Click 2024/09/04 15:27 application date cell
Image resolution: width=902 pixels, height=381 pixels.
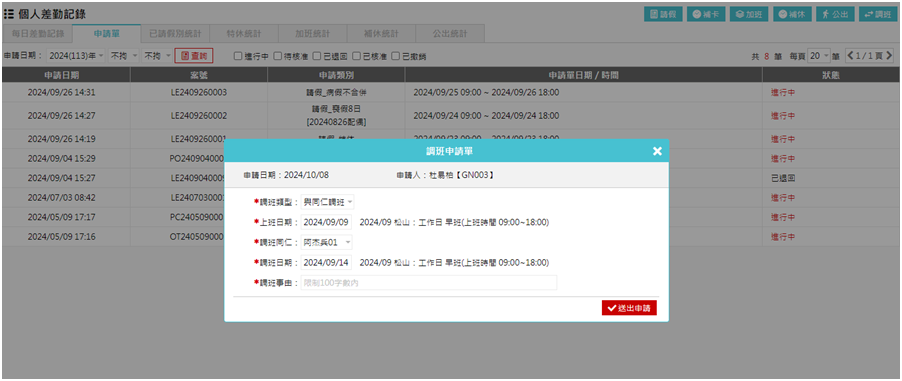62,178
